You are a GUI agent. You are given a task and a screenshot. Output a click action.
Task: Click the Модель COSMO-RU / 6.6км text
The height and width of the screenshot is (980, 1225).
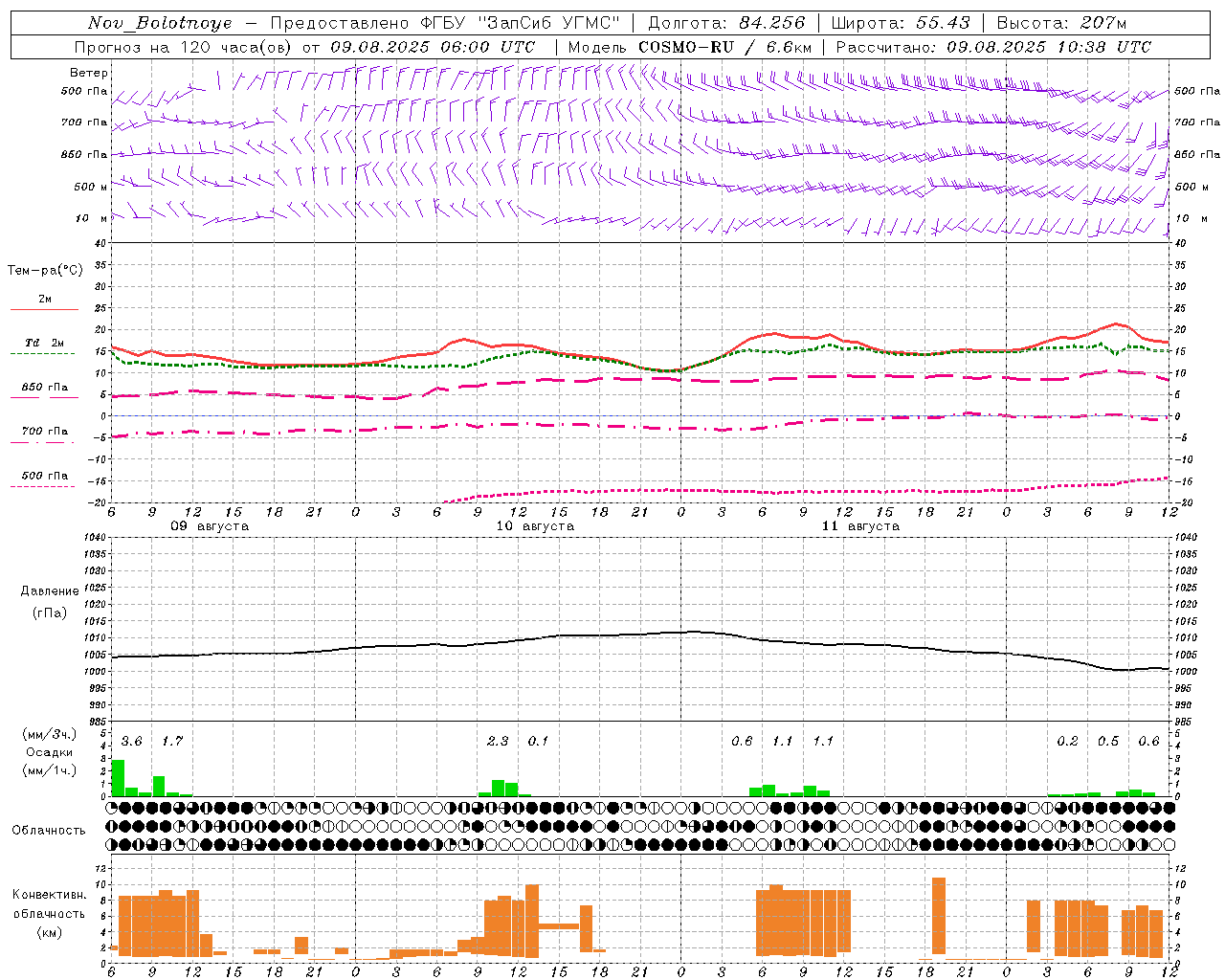tap(690, 47)
